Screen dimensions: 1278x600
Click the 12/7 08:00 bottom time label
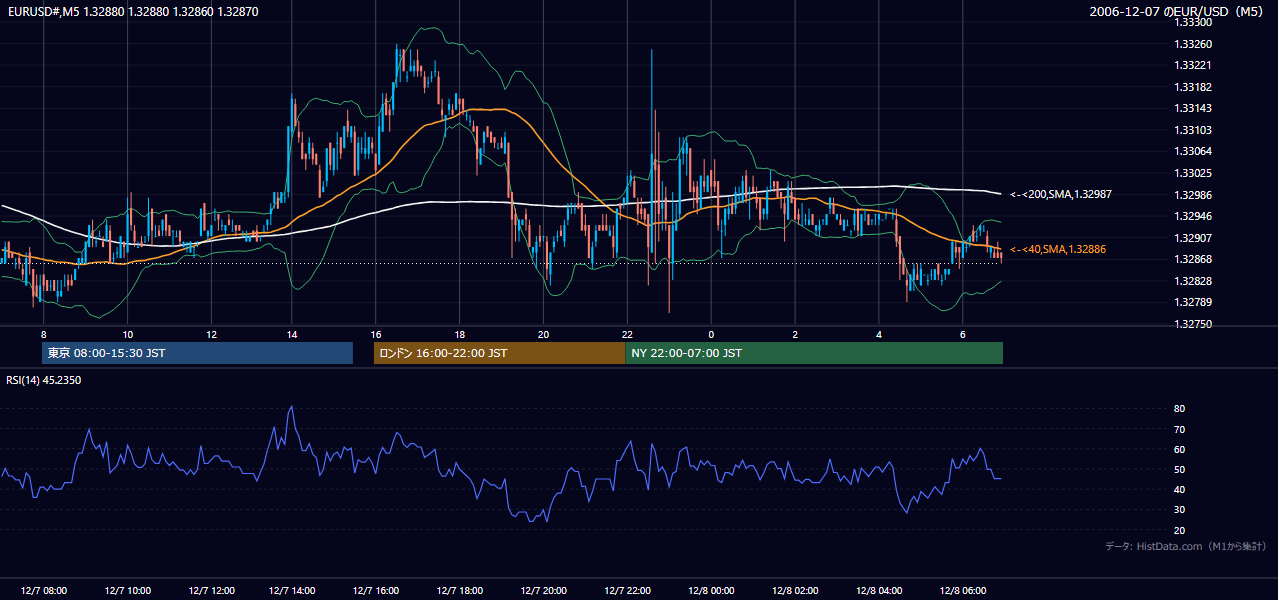pyautogui.click(x=43, y=590)
